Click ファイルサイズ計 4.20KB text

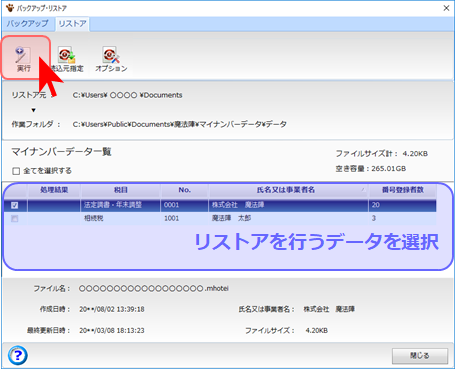tap(382, 154)
